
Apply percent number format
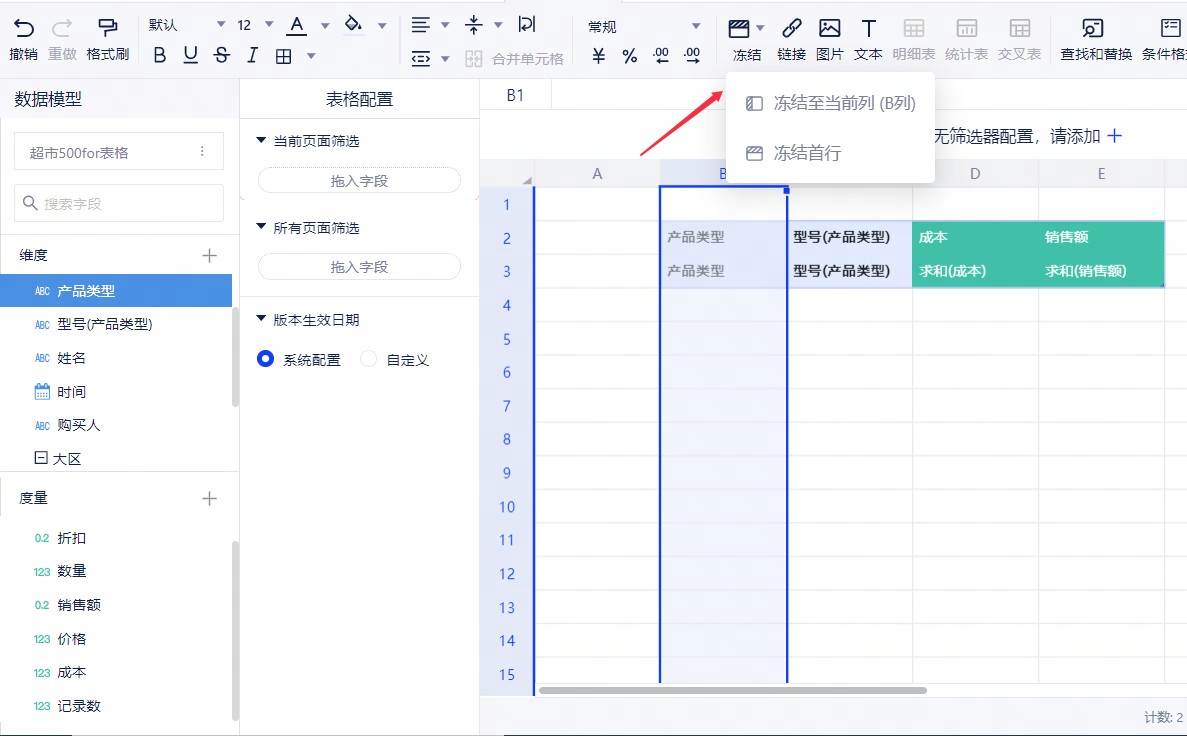click(629, 57)
